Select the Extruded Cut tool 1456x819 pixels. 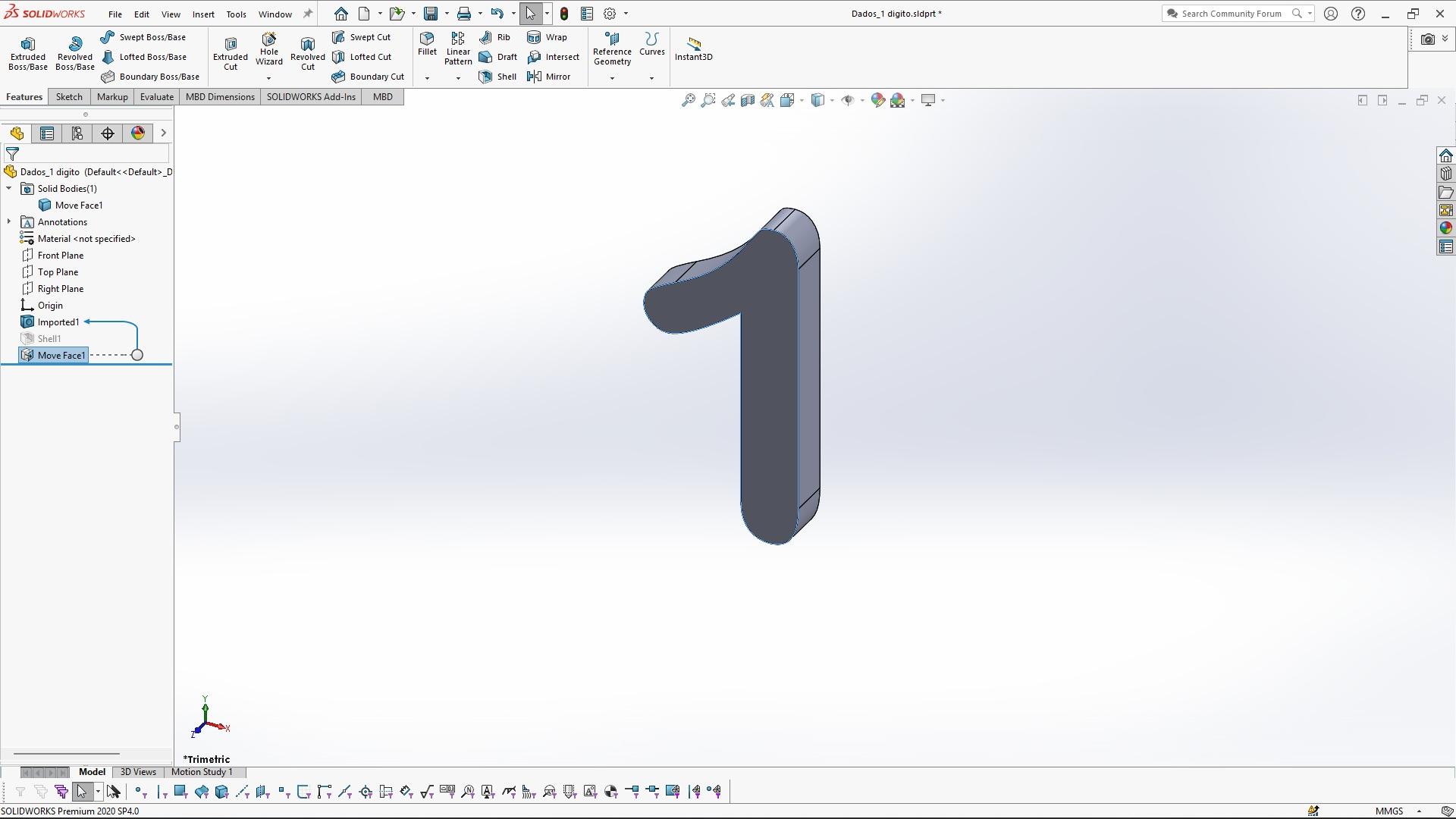(231, 53)
